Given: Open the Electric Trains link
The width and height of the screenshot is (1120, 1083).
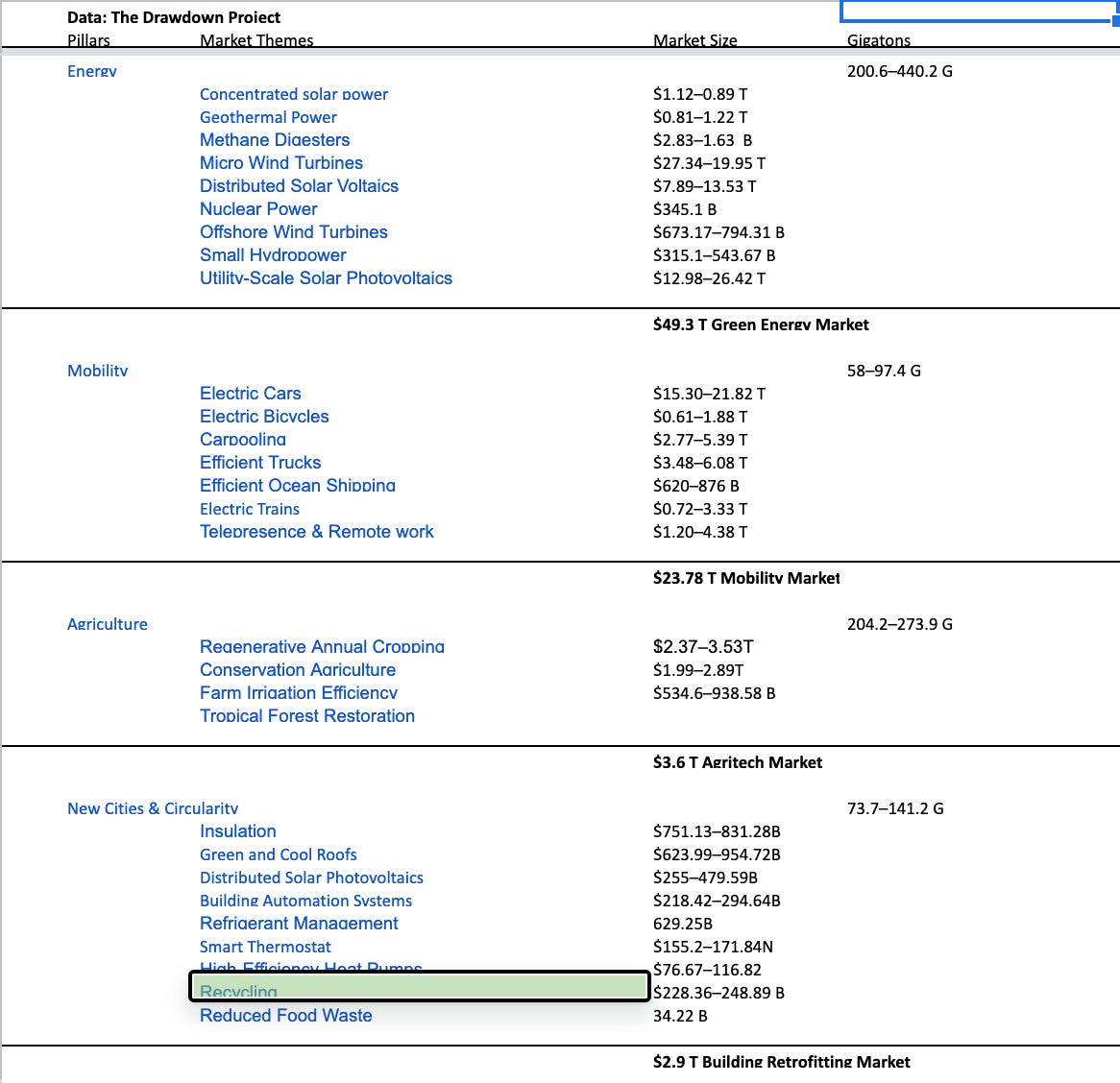Looking at the screenshot, I should 250,509.
